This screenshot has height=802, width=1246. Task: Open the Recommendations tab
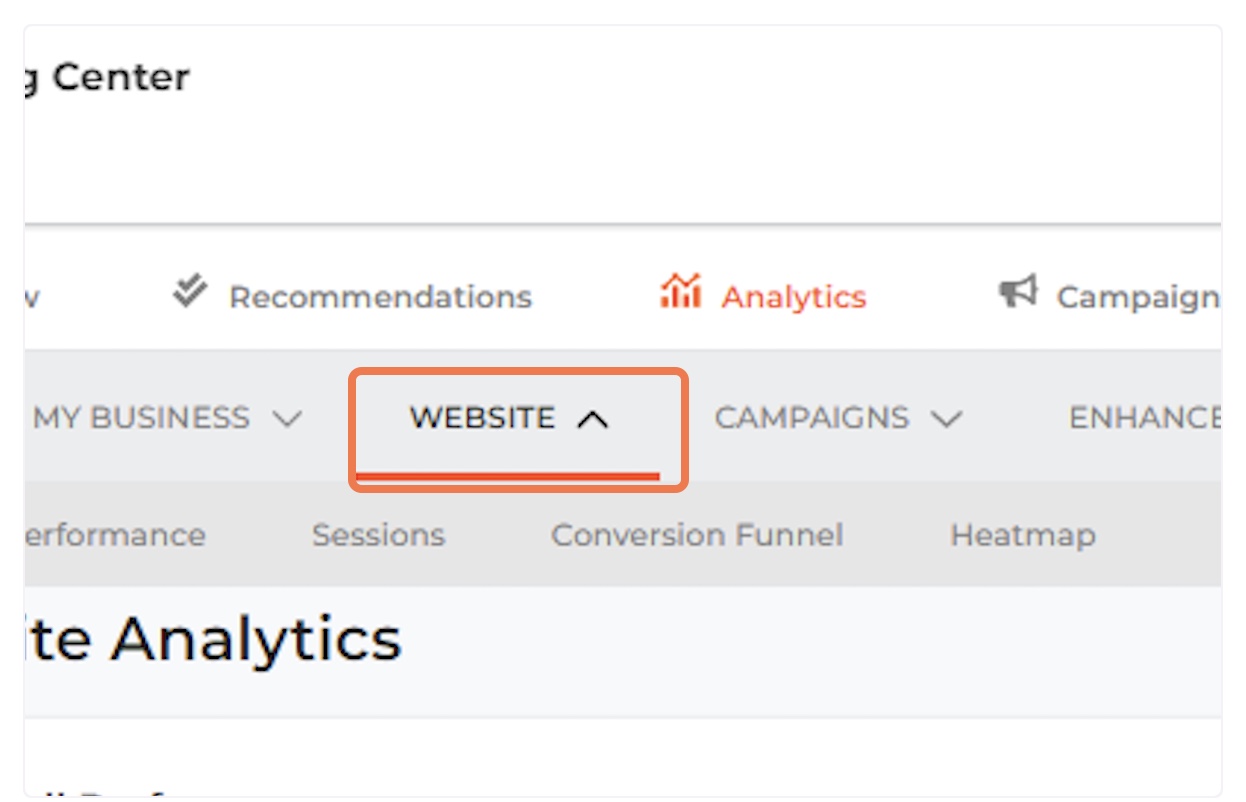click(x=380, y=297)
